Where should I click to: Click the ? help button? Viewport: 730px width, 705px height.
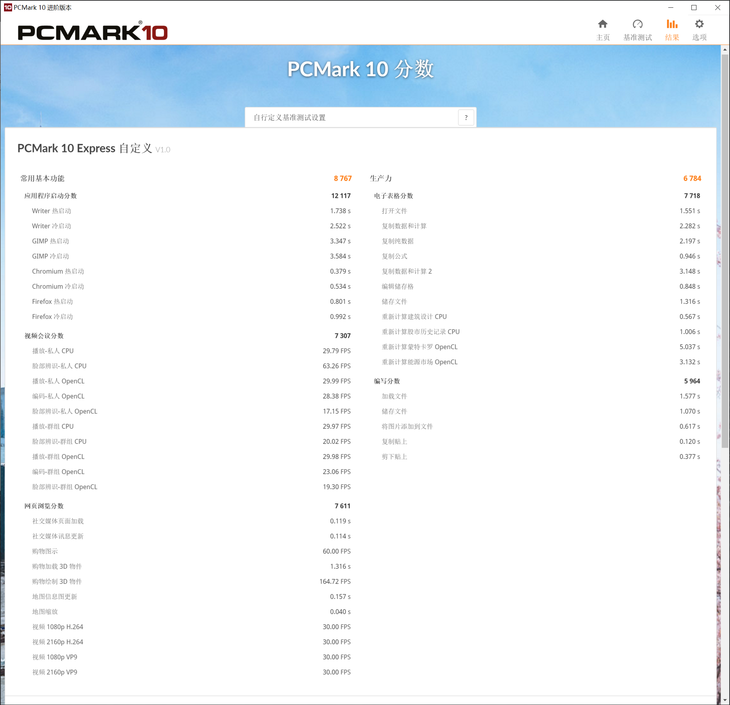pyautogui.click(x=466, y=117)
